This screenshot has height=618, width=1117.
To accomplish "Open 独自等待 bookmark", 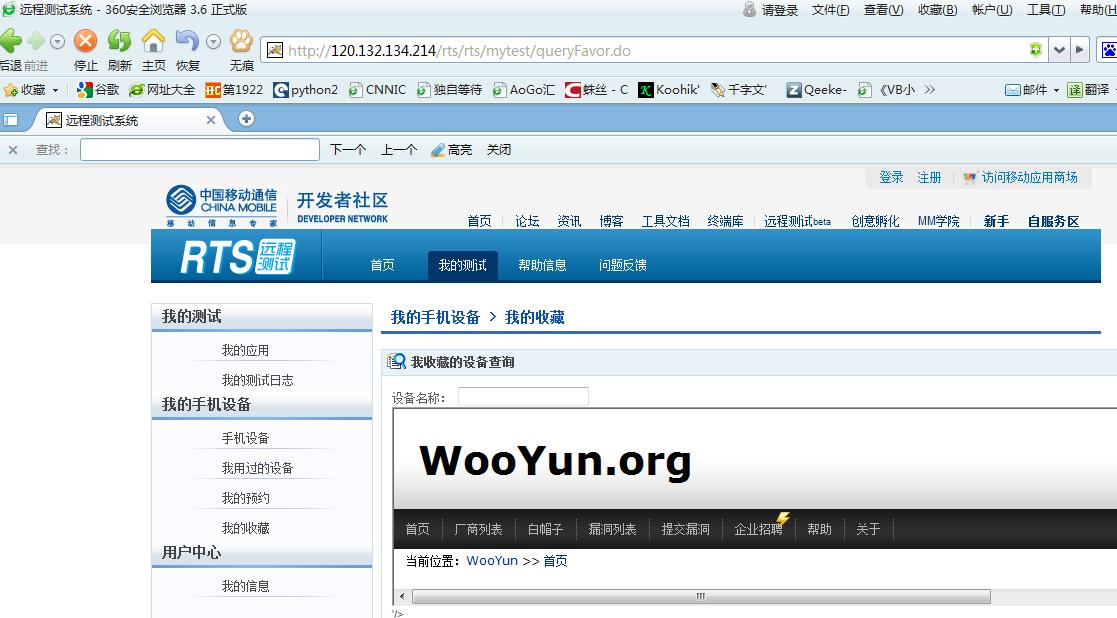I will [x=450, y=90].
